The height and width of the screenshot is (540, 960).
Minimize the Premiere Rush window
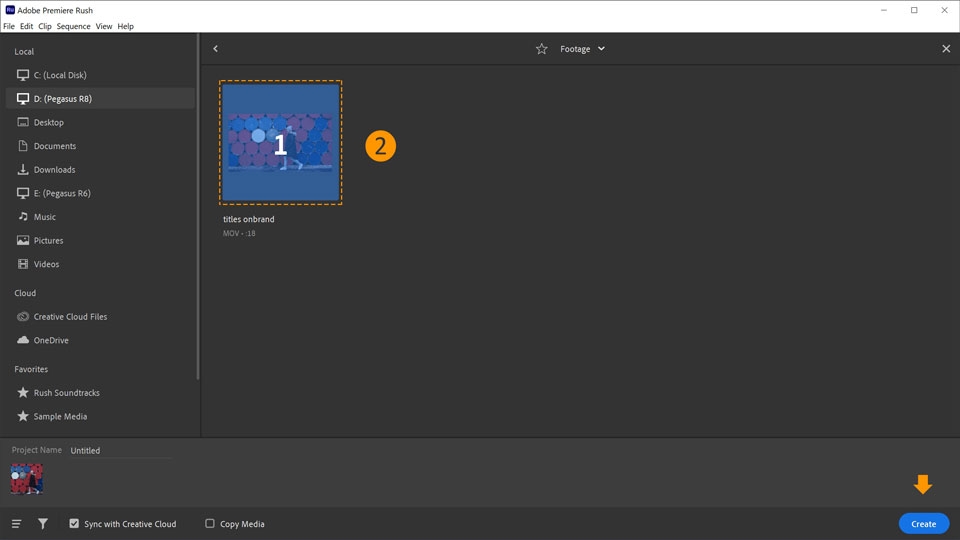click(883, 10)
